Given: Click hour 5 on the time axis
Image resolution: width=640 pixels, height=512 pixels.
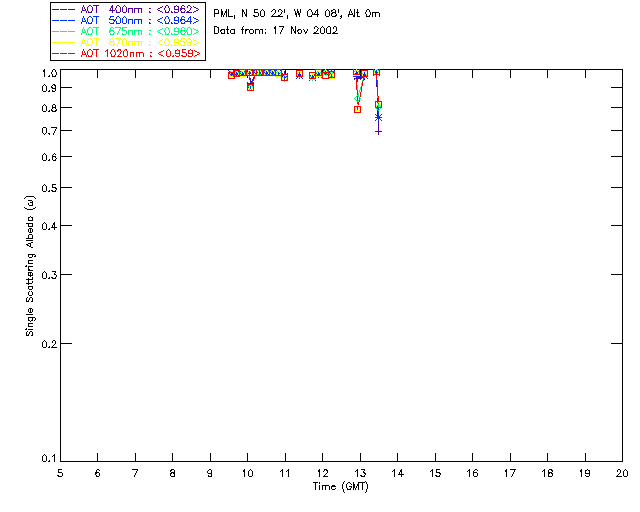Looking at the screenshot, I should point(60,473).
